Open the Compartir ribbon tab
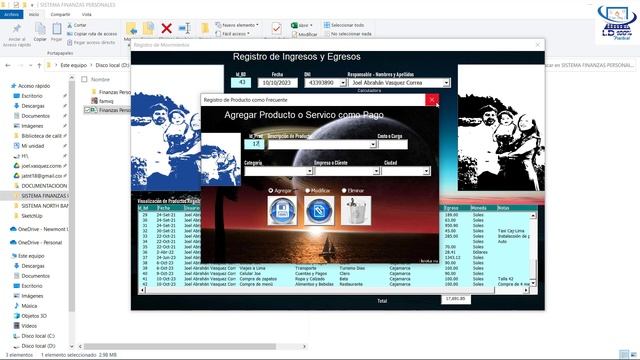This screenshot has height=360, width=640. pos(60,14)
